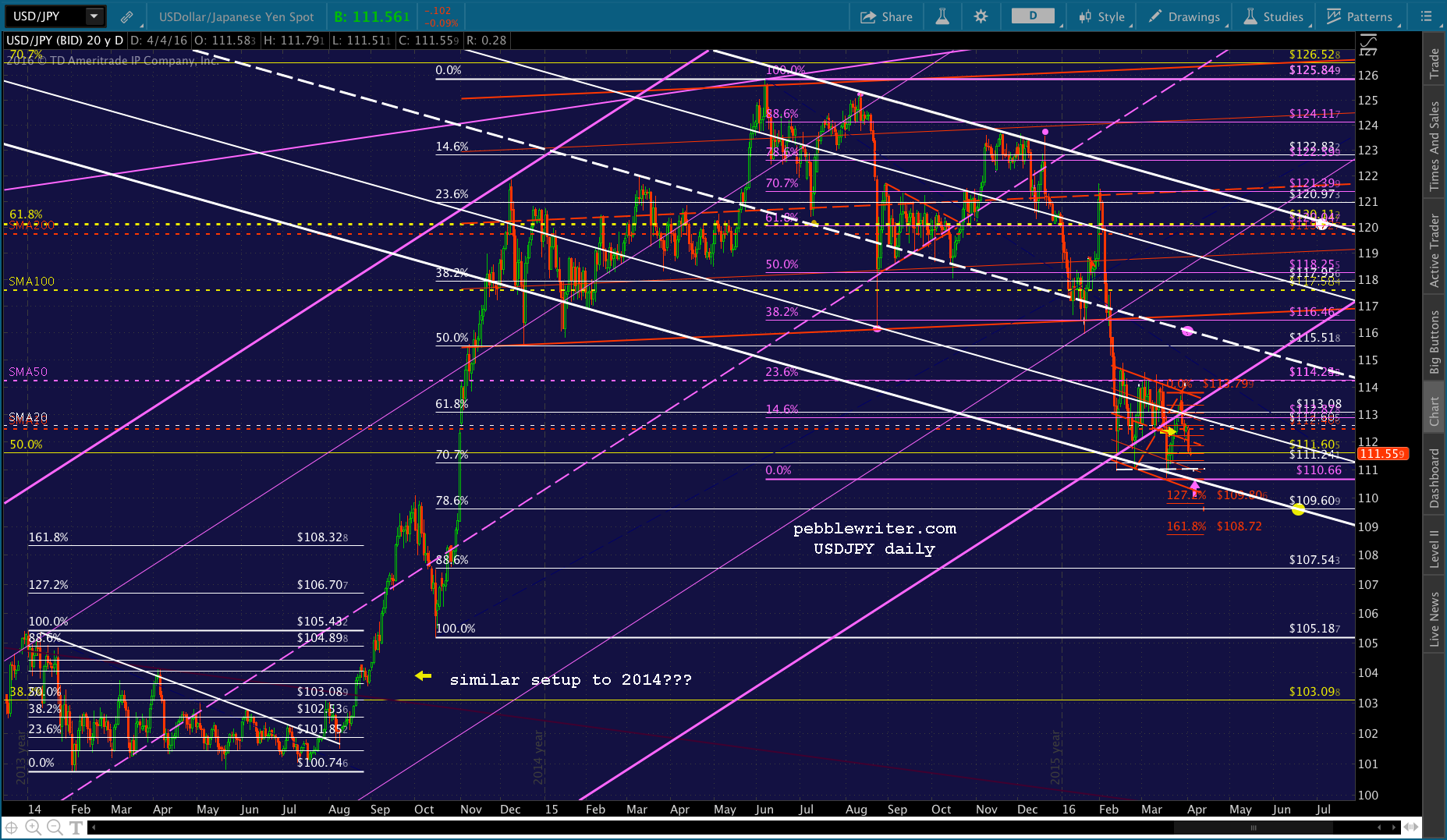The height and width of the screenshot is (840, 1447).
Task: Click the yellow arrow beside the 2014 note
Action: point(423,675)
